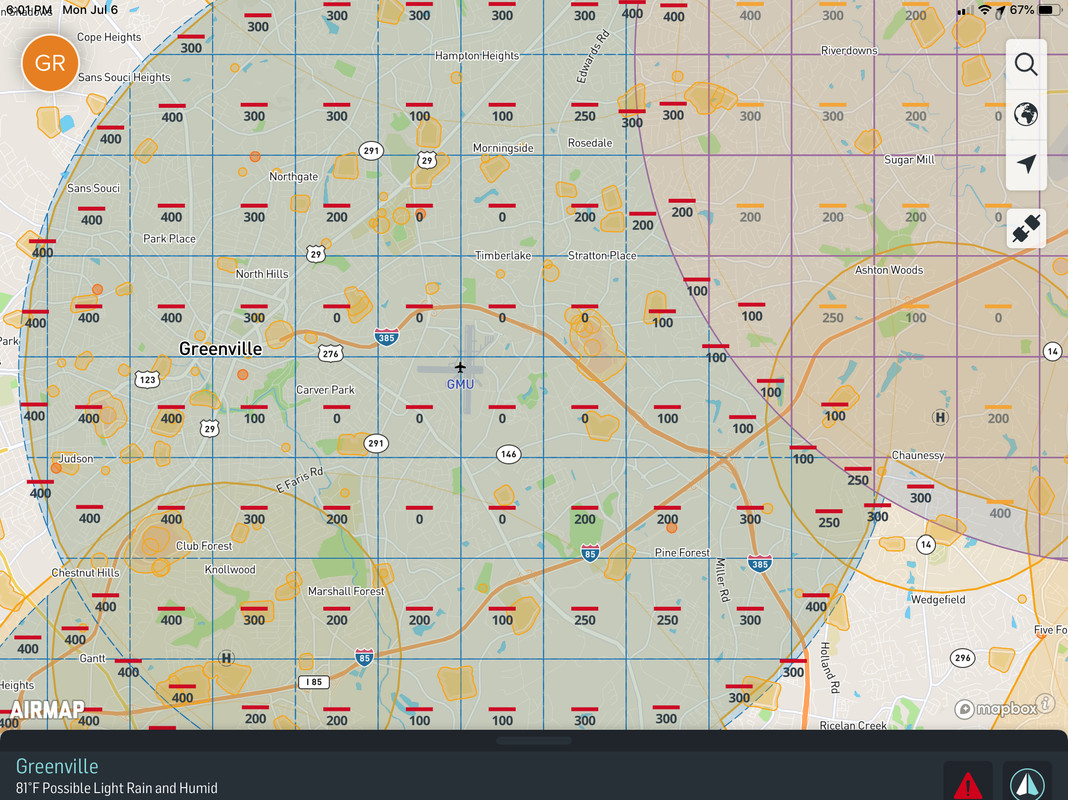Tap the Wedgefield label

(x=938, y=599)
